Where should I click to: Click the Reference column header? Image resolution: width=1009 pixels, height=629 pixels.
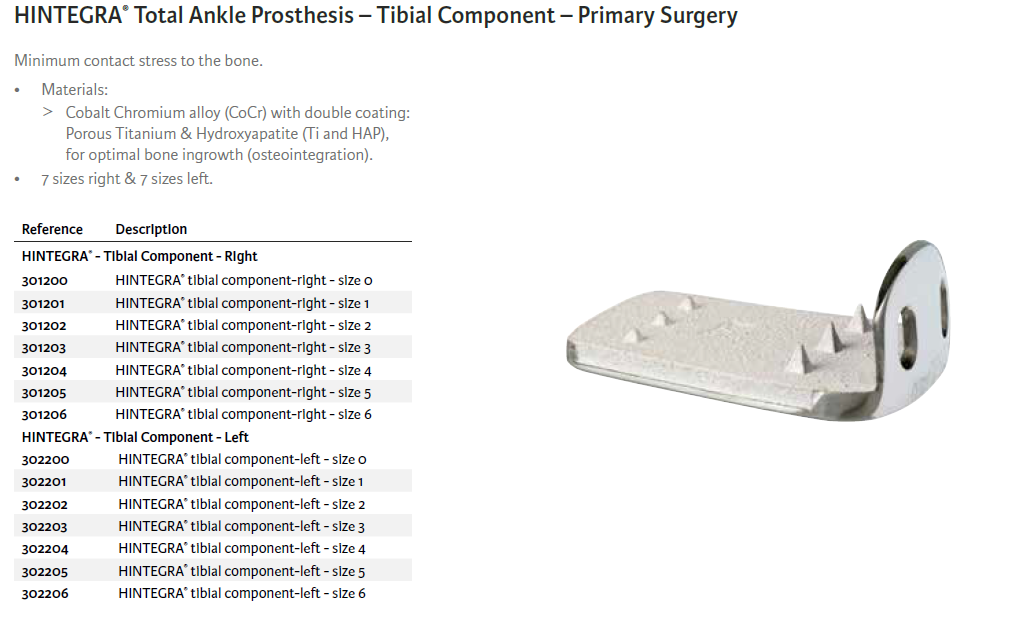click(x=52, y=230)
